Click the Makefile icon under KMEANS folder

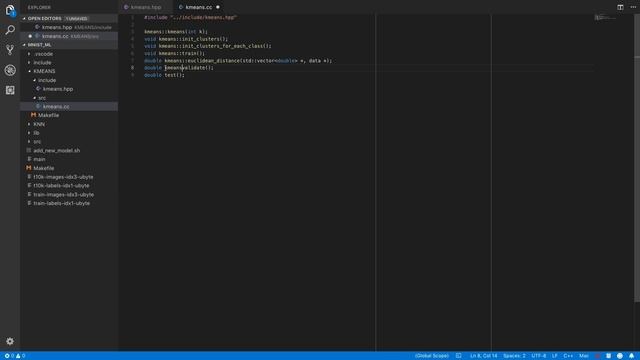click(33, 115)
